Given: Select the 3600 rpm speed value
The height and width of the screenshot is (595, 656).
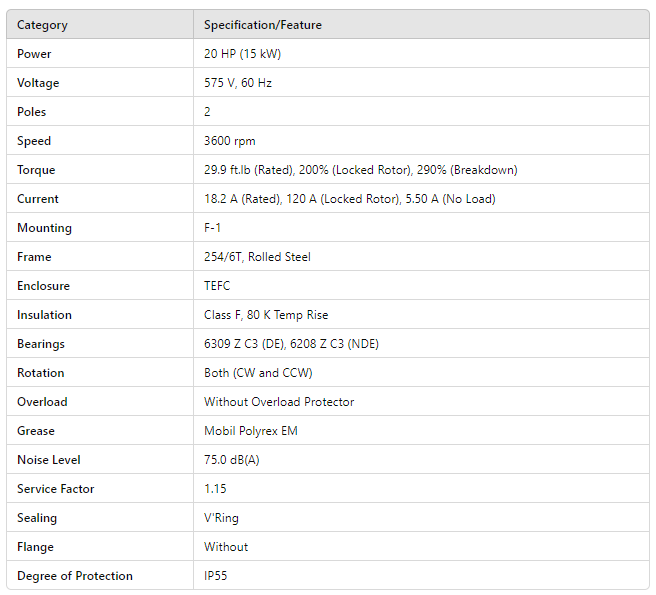Looking at the screenshot, I should [x=228, y=141].
